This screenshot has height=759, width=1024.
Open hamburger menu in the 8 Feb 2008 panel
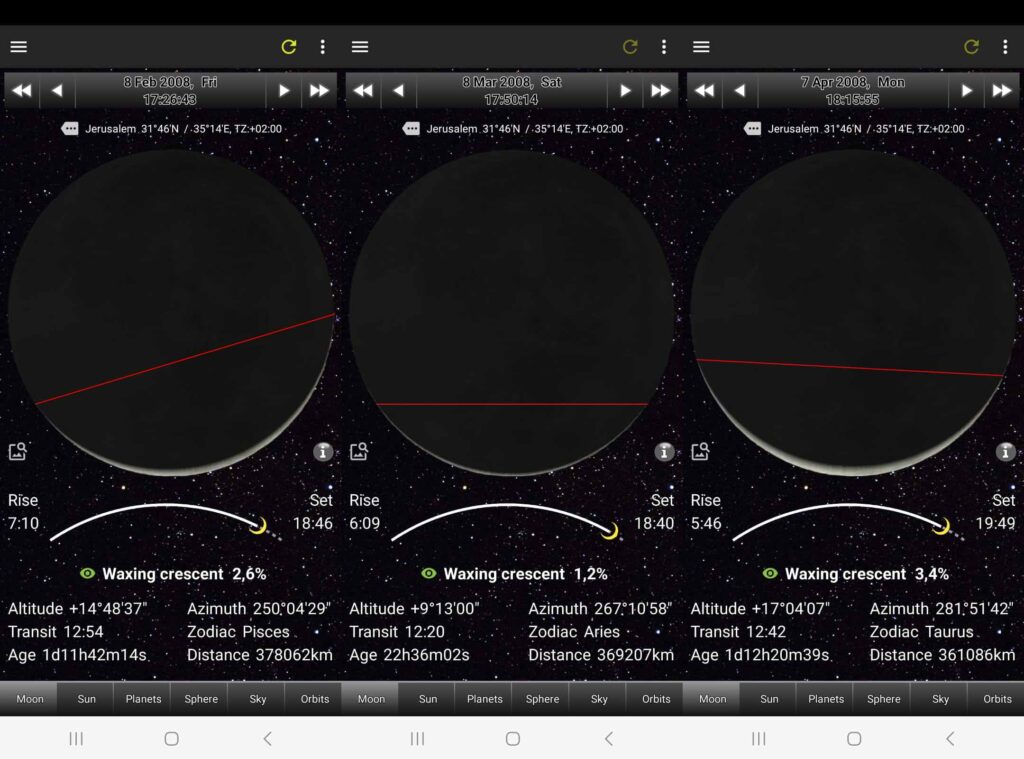click(18, 47)
